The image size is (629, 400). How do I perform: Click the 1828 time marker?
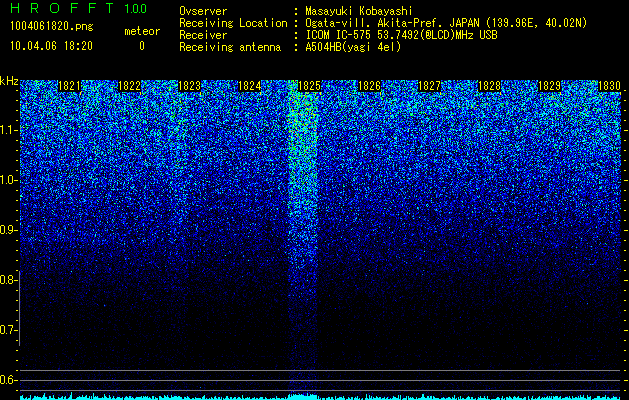pyautogui.click(x=489, y=86)
